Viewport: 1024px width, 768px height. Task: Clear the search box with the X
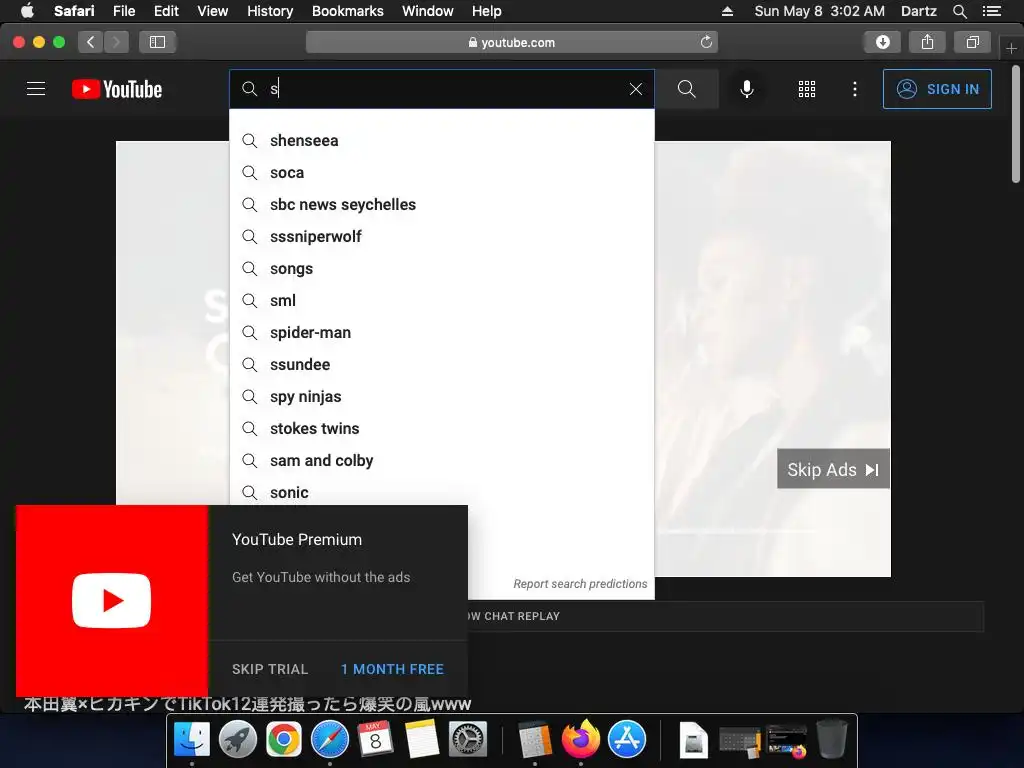point(635,89)
